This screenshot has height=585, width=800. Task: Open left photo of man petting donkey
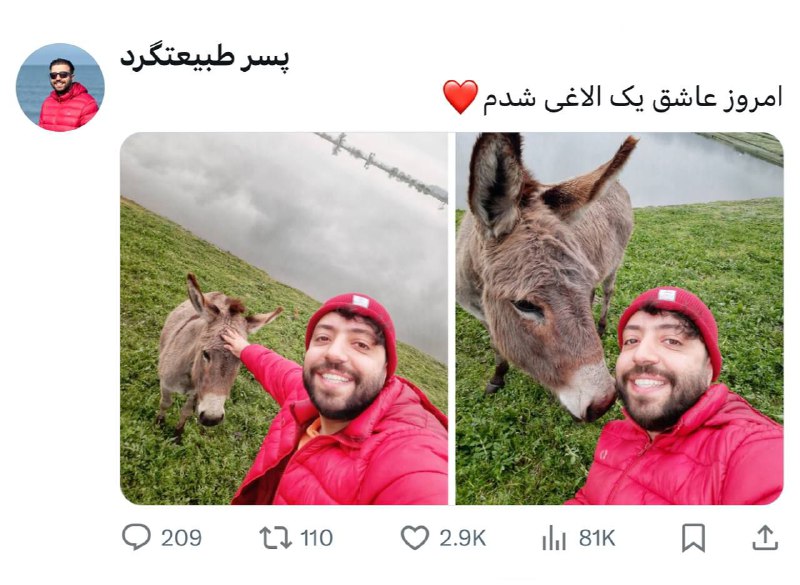click(x=284, y=318)
